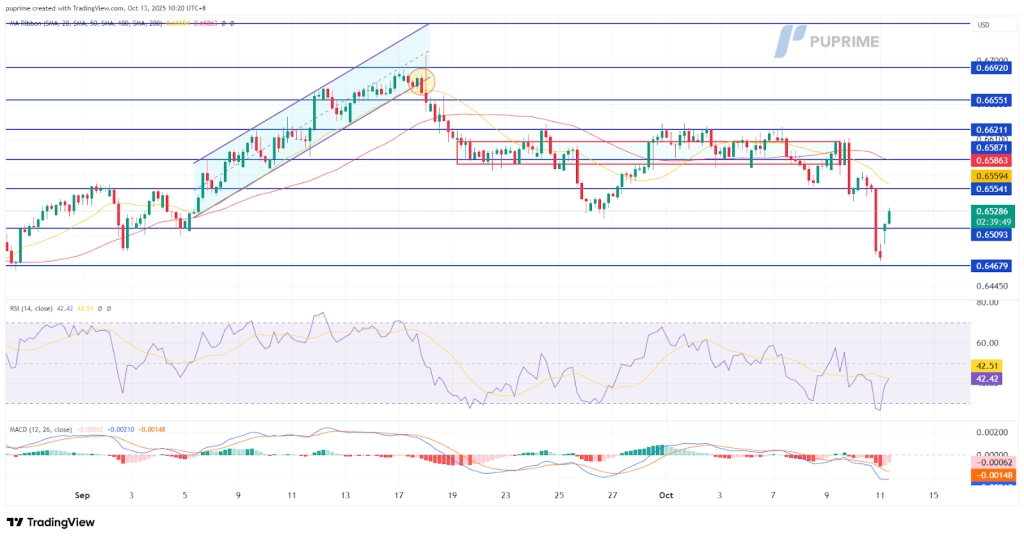
Task: Click the 0.65093 horizontal level price tag
Action: click(993, 234)
